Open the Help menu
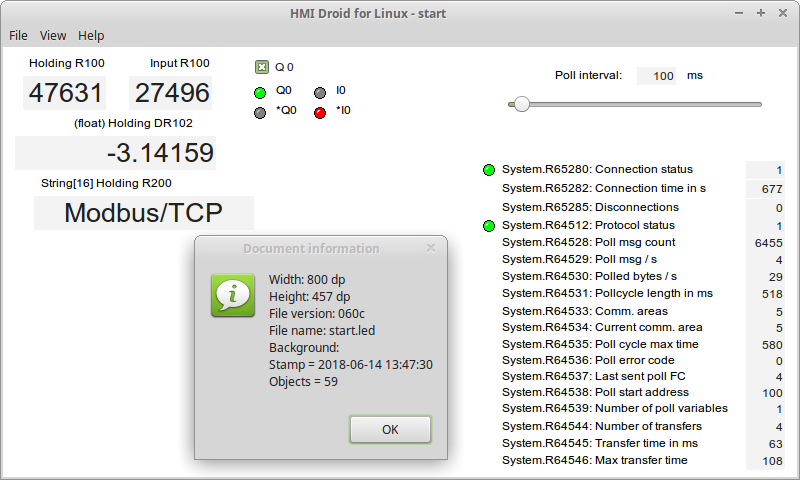Viewport: 800px width, 480px height. tap(91, 36)
